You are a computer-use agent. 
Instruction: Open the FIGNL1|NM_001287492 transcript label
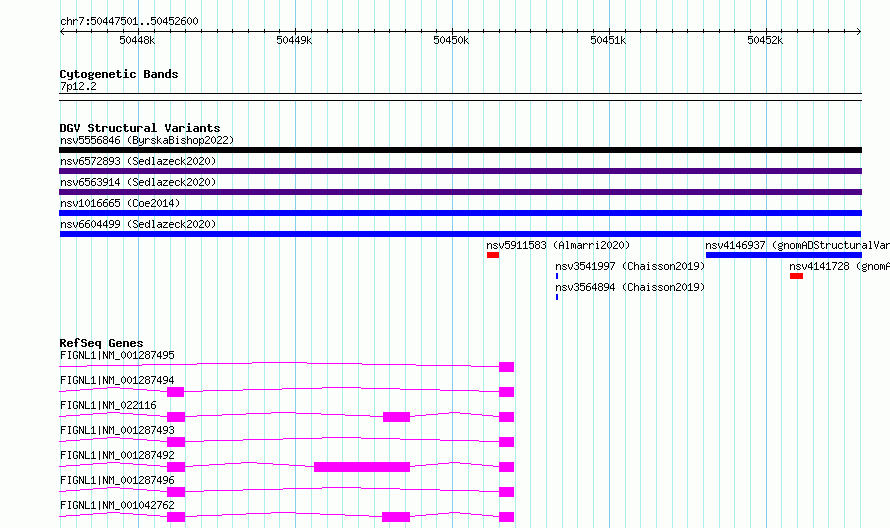[x=117, y=455]
